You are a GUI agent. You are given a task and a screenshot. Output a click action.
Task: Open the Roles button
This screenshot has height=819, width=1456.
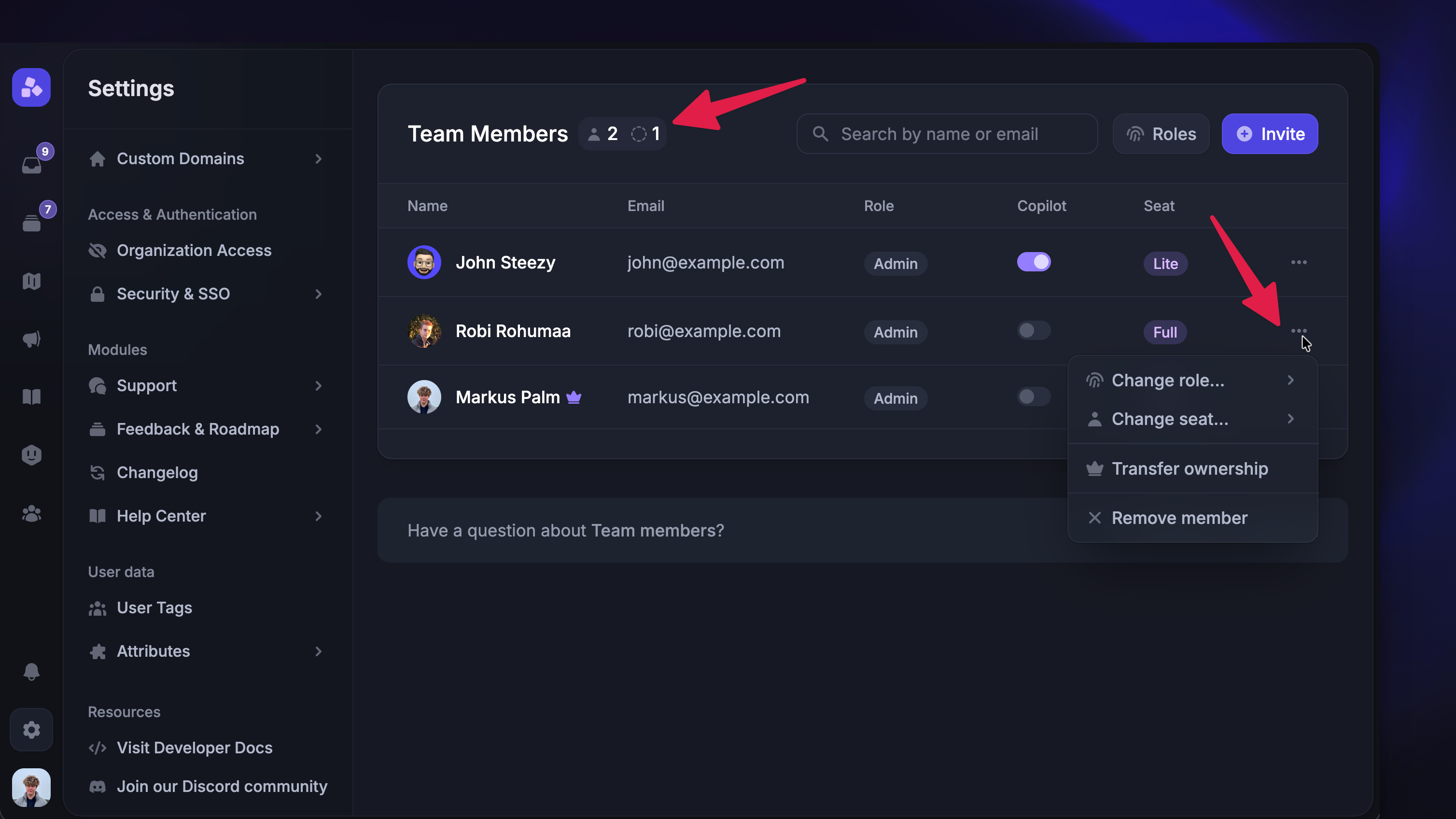point(1161,133)
